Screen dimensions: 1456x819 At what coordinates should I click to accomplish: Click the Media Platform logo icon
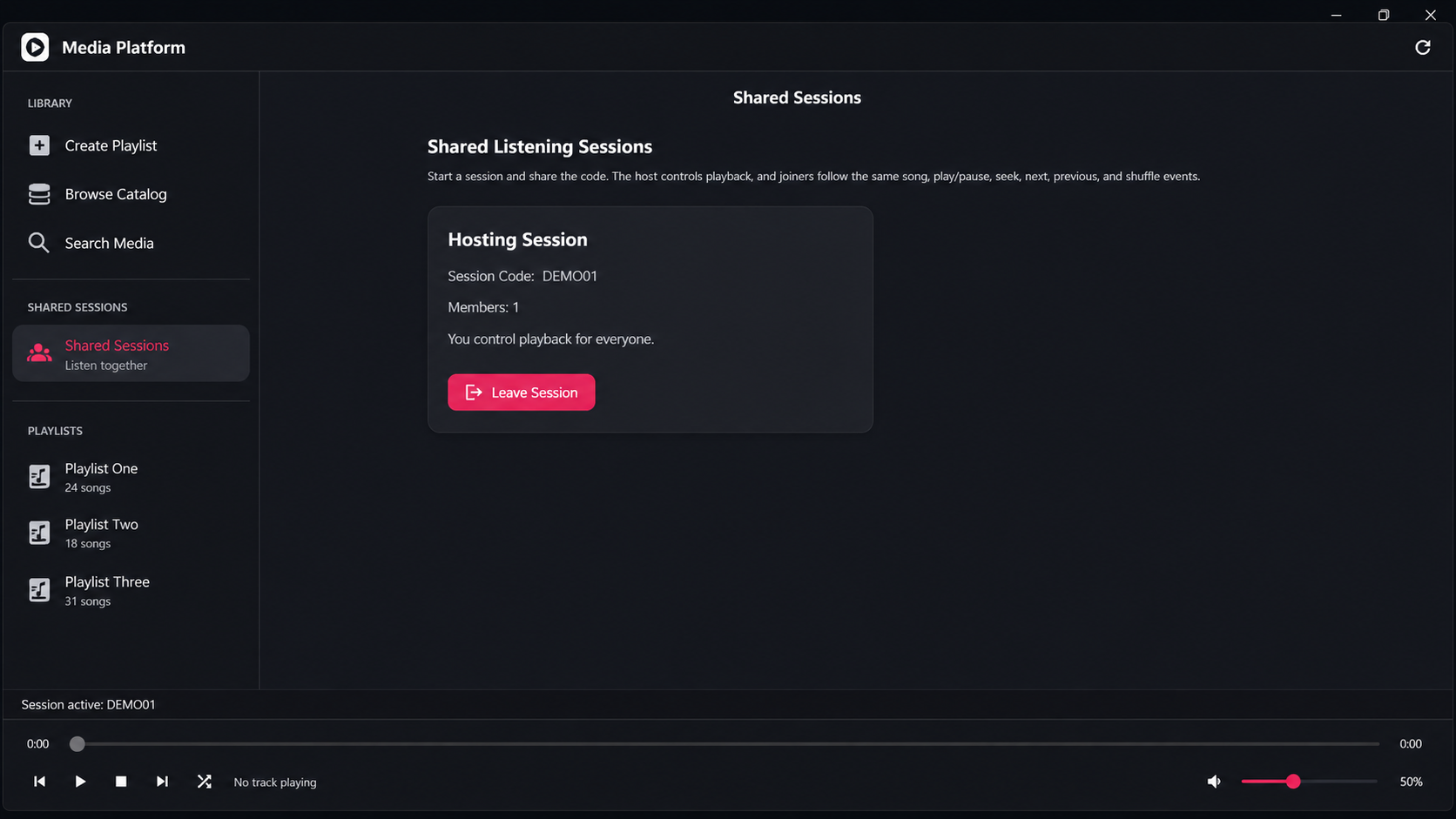(35, 47)
